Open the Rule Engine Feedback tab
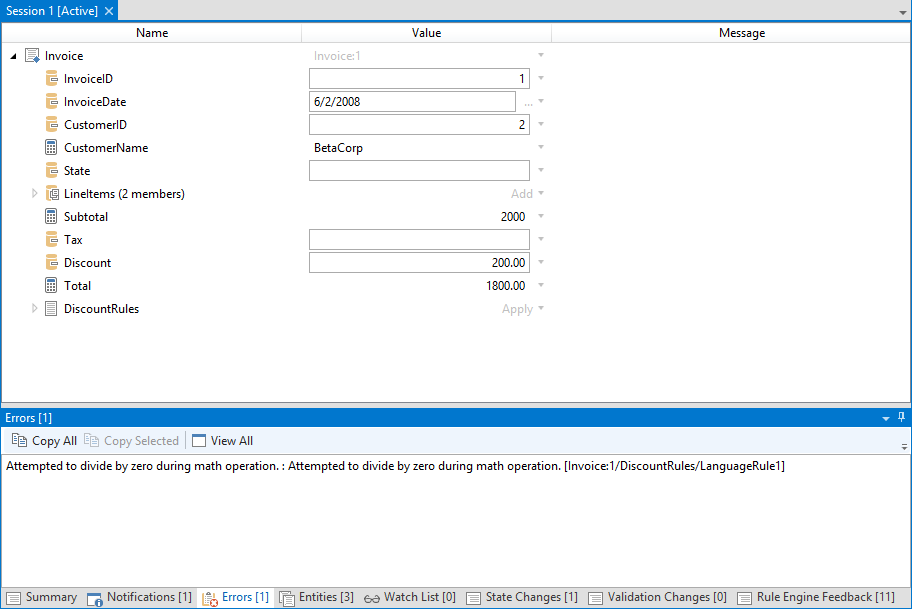The image size is (912, 609). (815, 598)
